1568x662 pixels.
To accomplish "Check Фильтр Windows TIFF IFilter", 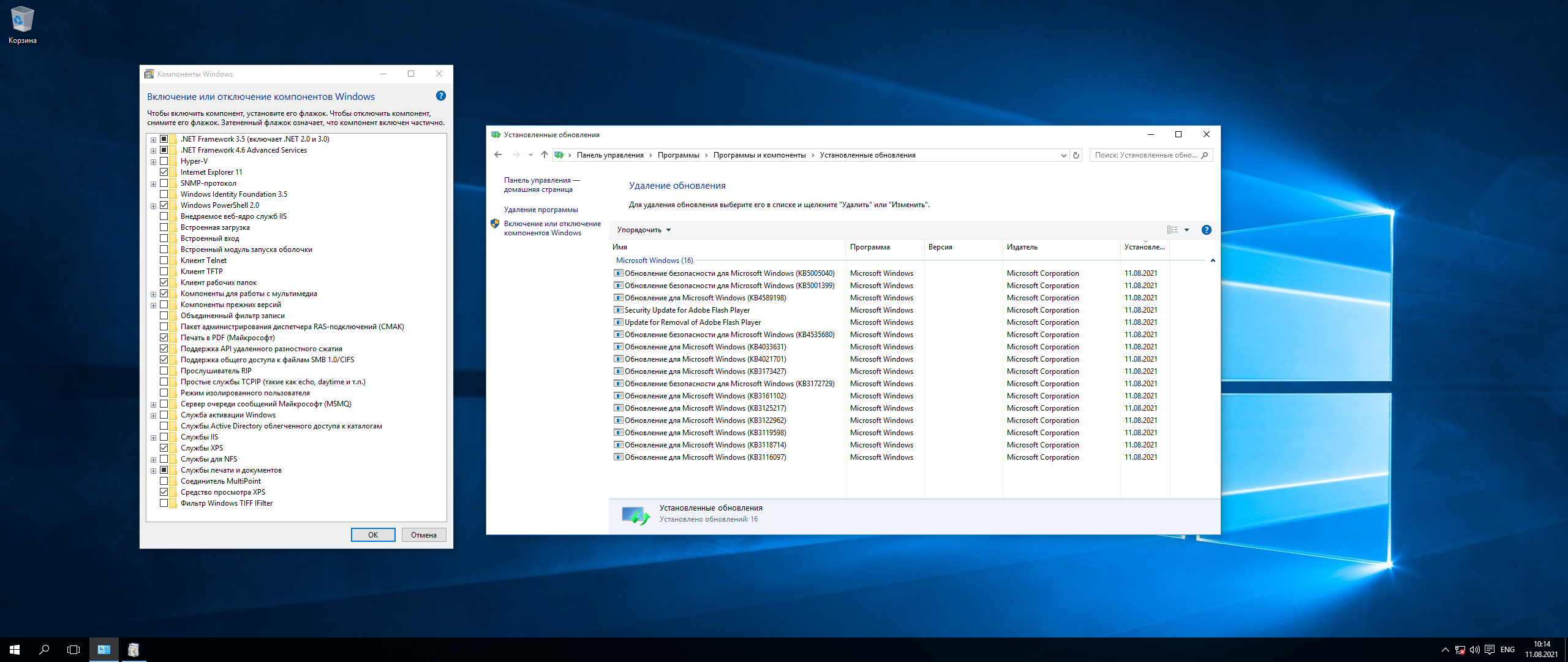I will coord(164,503).
